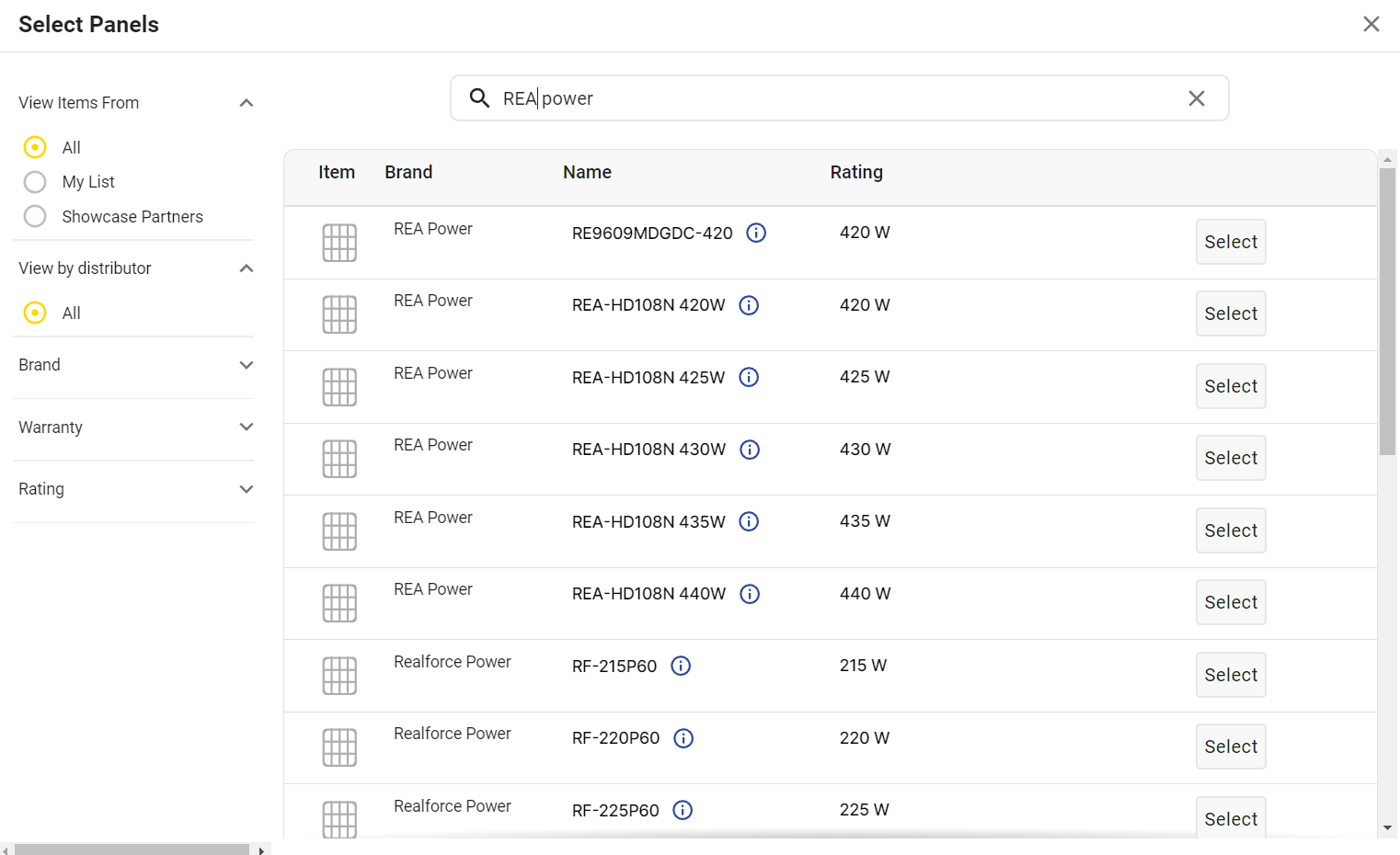Viewport: 1400px width, 855px height.
Task: Click panel grid icon for RF-215P60
Action: point(339,676)
